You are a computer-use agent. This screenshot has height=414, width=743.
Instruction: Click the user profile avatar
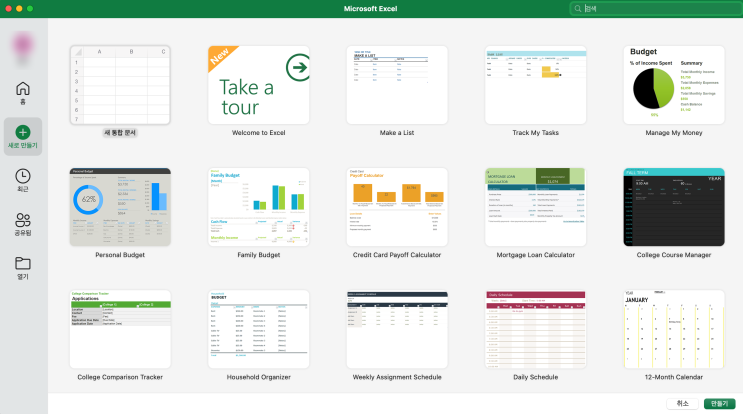(x=23, y=46)
